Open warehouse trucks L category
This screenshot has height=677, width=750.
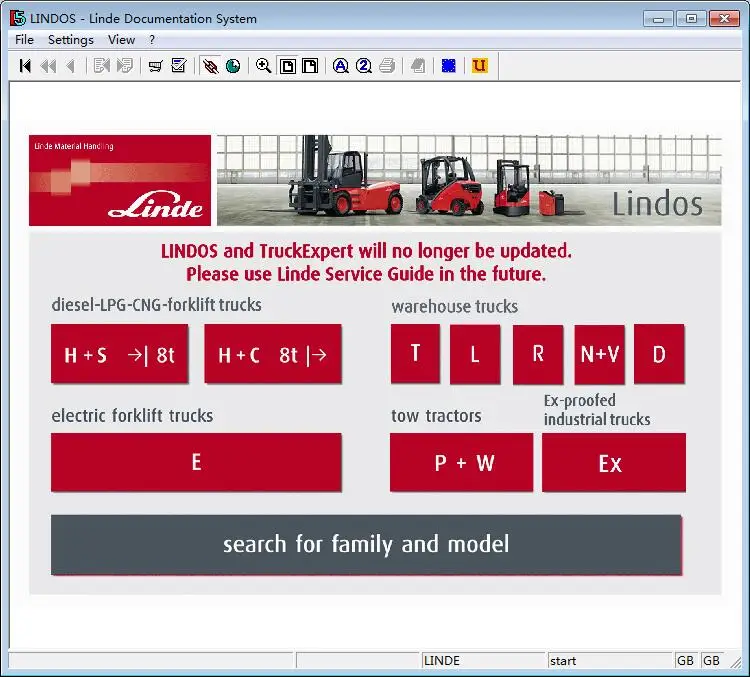(x=475, y=354)
